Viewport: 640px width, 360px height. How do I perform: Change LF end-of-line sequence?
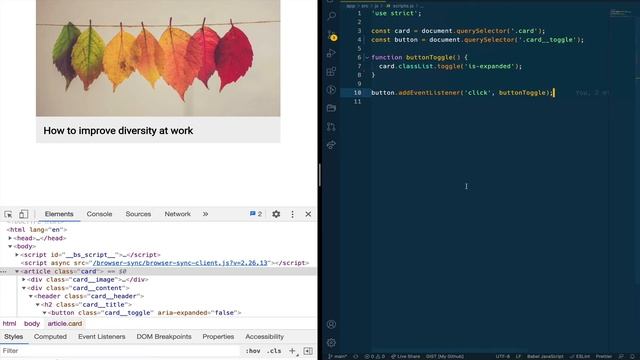coord(518,356)
